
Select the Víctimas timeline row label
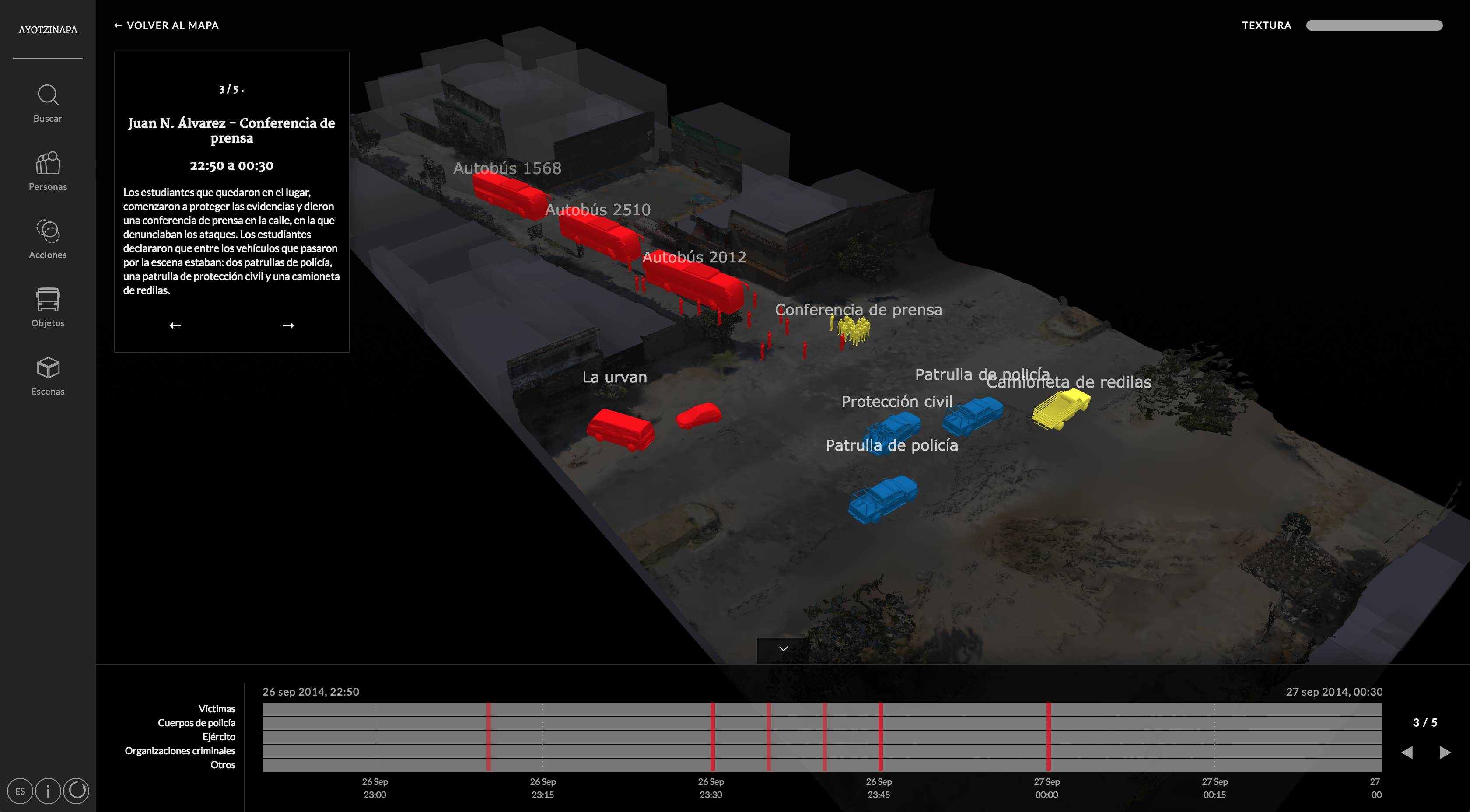click(216, 709)
